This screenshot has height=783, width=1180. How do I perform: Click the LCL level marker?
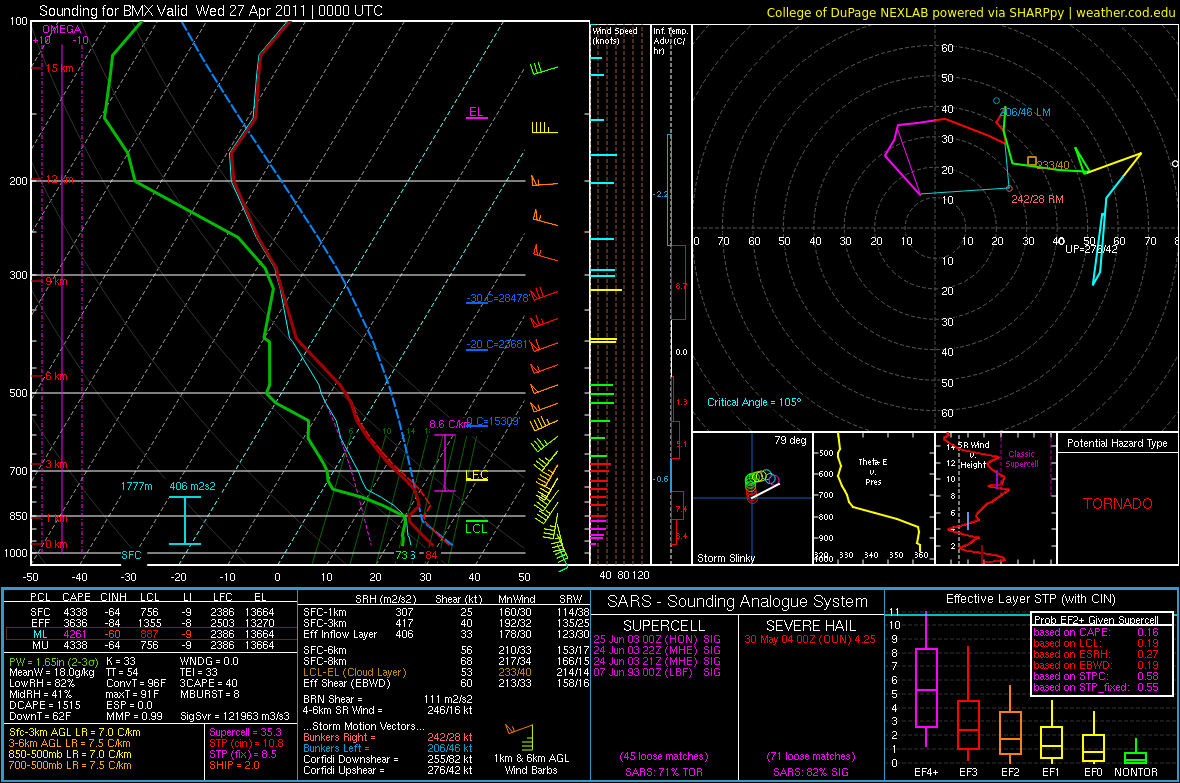tap(476, 527)
